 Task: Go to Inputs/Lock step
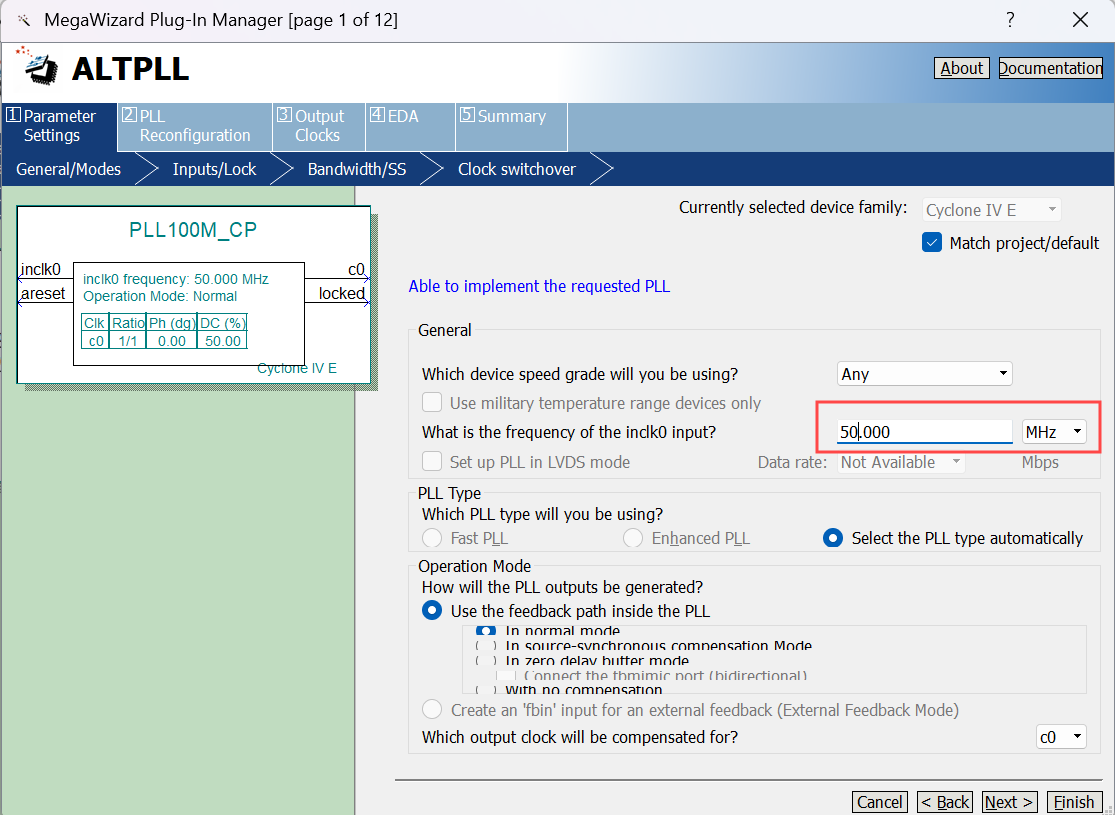point(214,169)
